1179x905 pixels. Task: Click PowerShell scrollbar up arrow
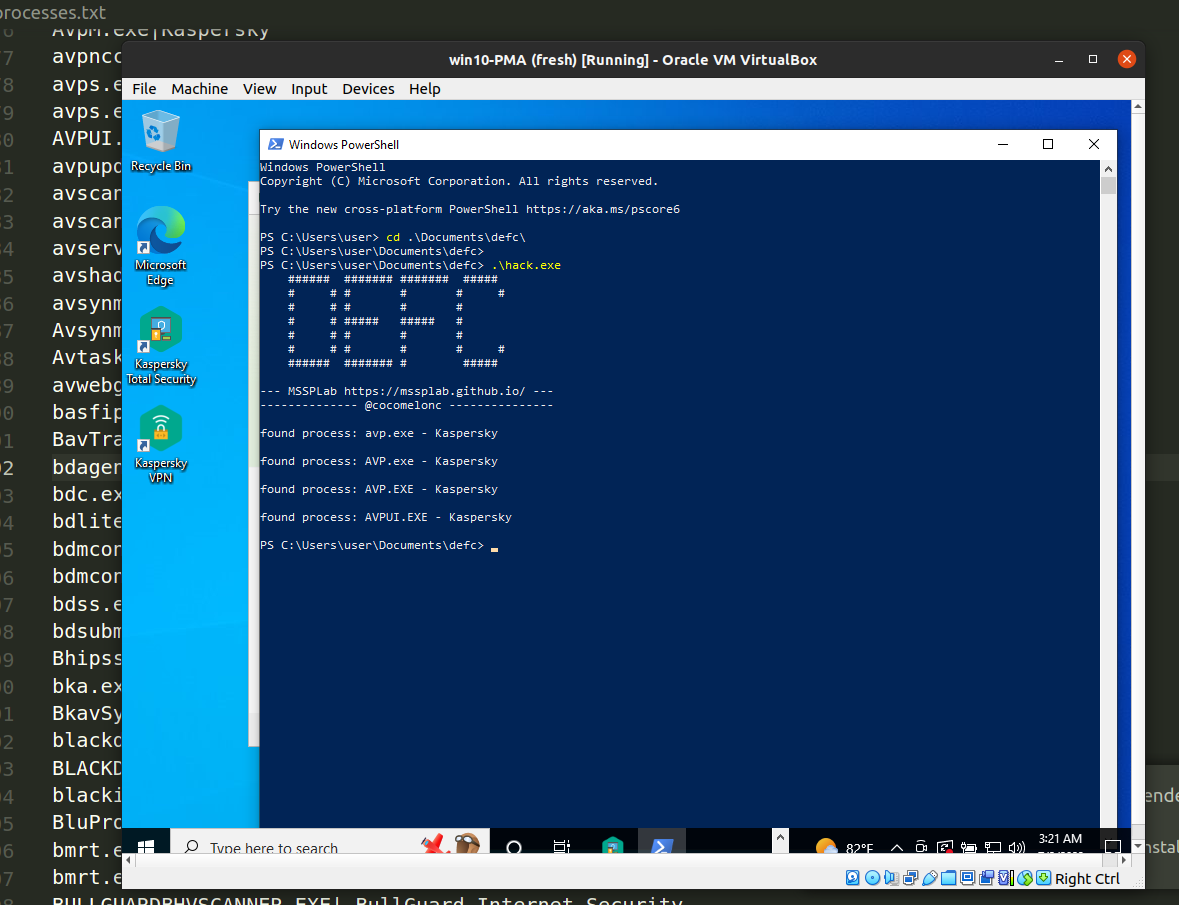click(1108, 168)
